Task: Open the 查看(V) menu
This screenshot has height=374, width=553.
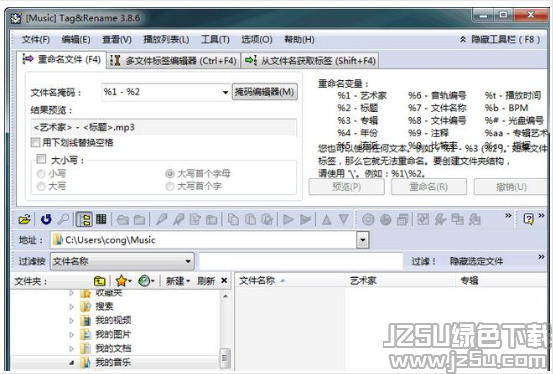Action: (117, 40)
